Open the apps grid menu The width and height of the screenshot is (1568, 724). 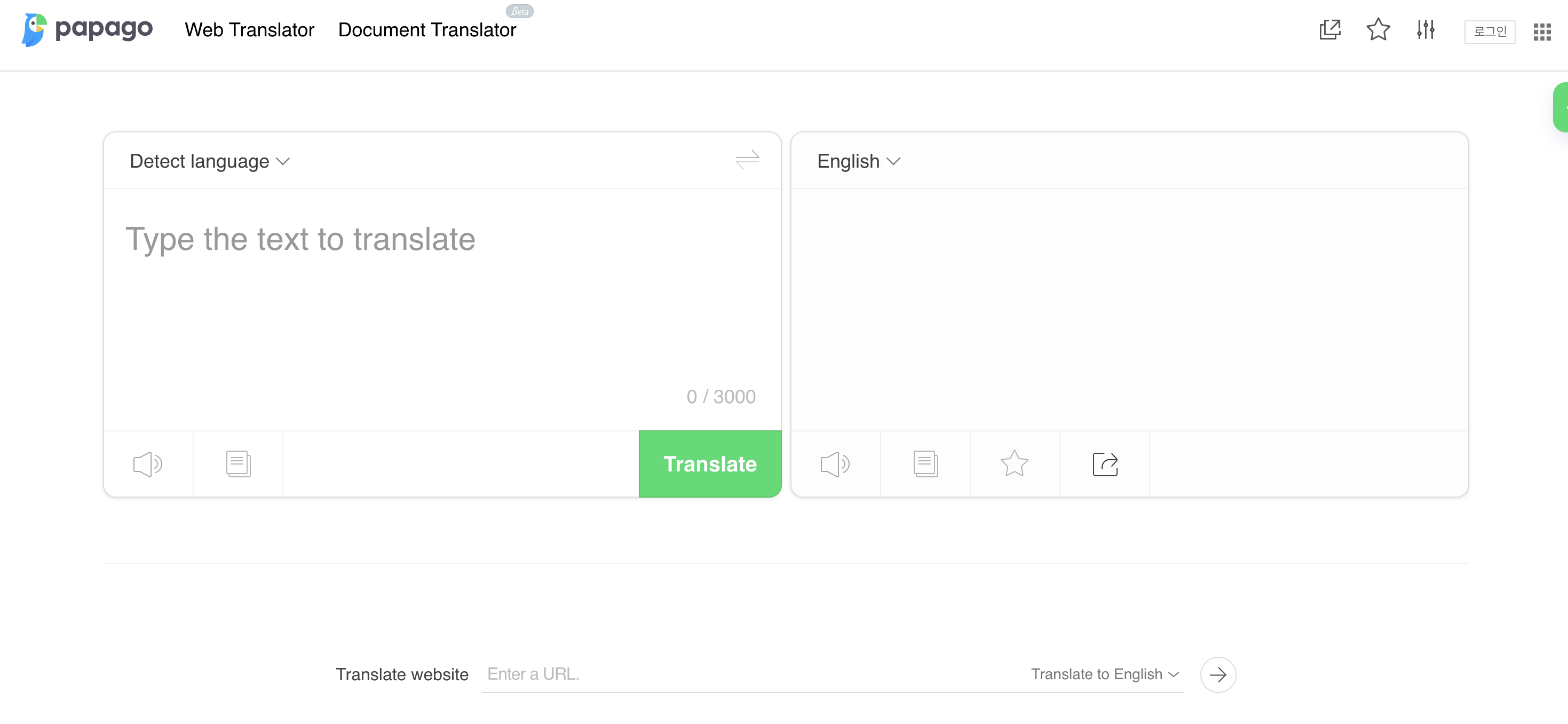coord(1542,32)
